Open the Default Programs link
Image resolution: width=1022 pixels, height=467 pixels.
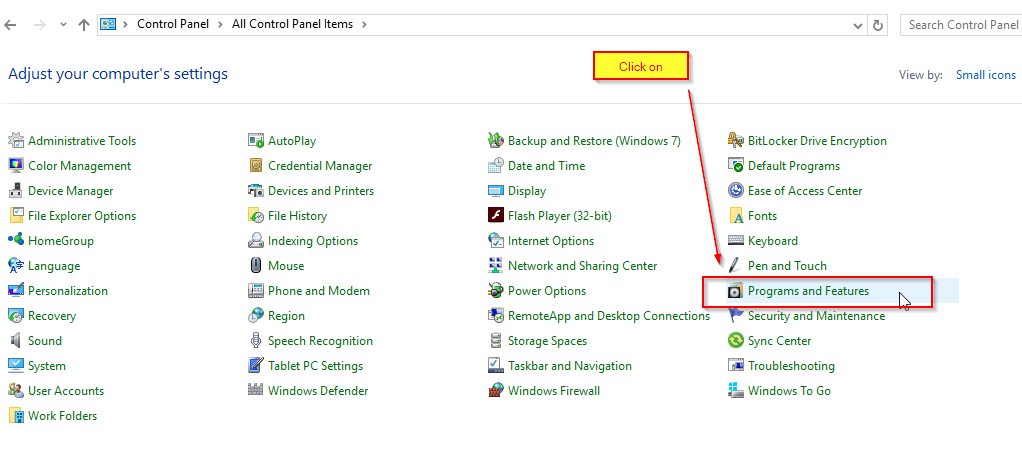coord(794,166)
